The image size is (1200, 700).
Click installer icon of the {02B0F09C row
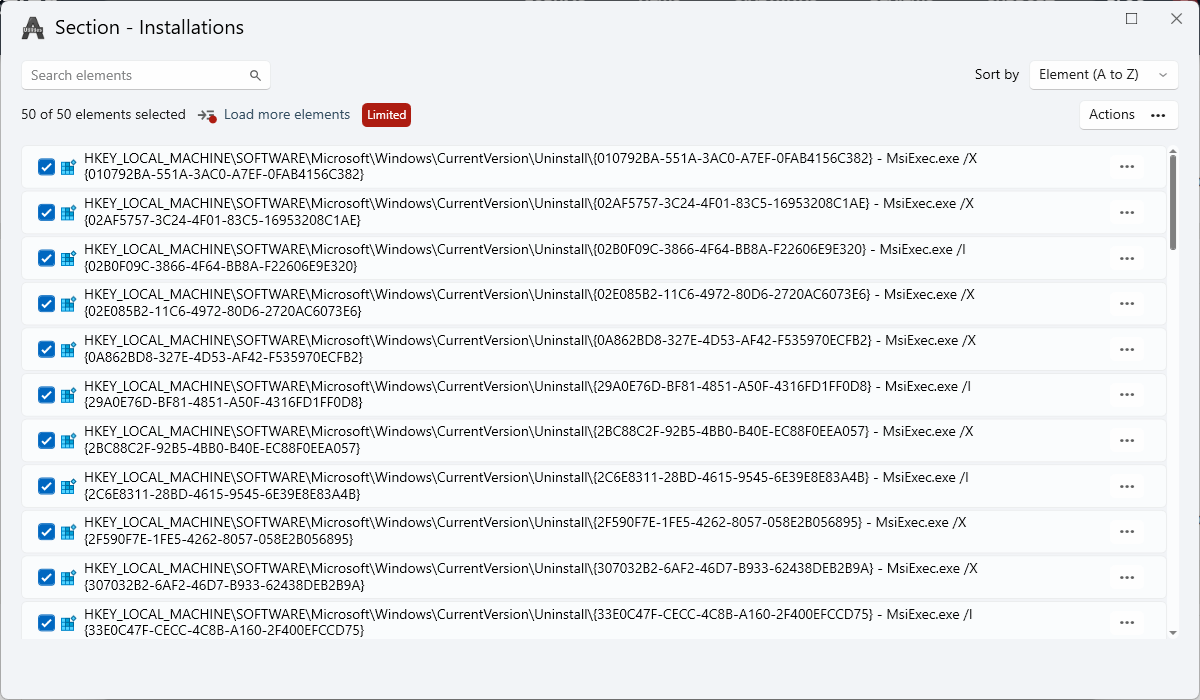pos(69,258)
